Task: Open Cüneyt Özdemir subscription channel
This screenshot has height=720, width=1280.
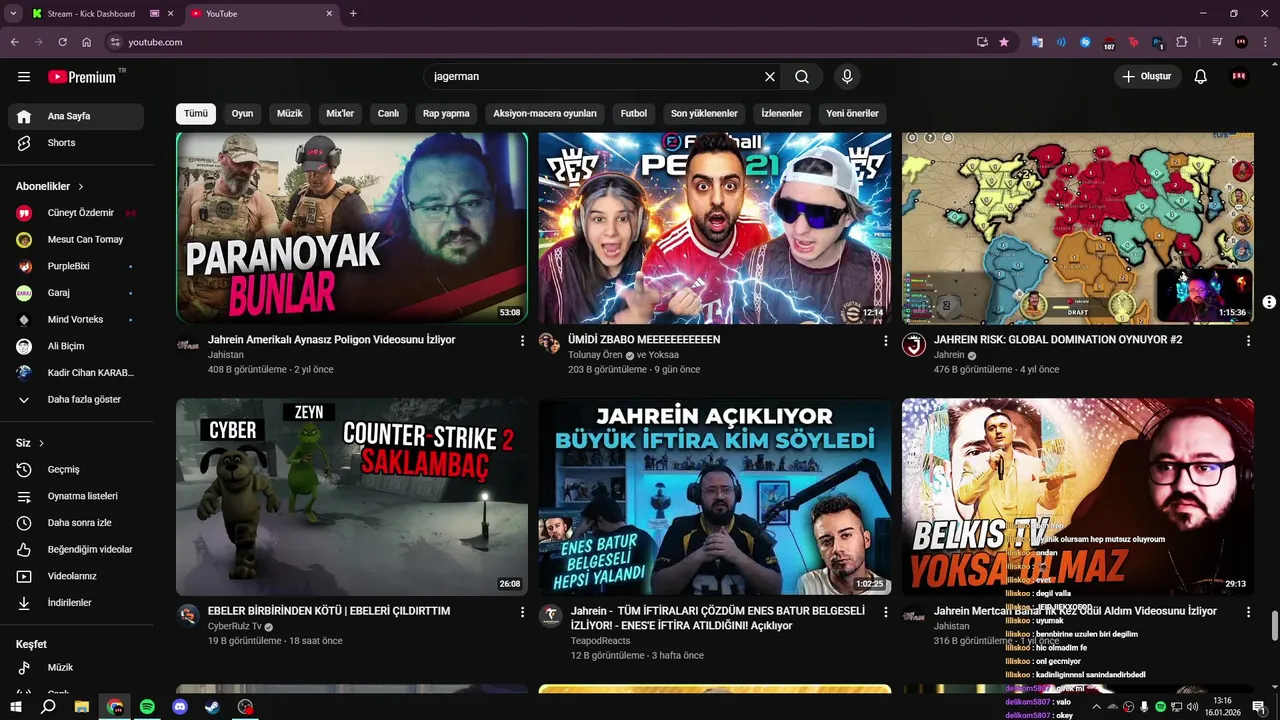Action: point(76,213)
